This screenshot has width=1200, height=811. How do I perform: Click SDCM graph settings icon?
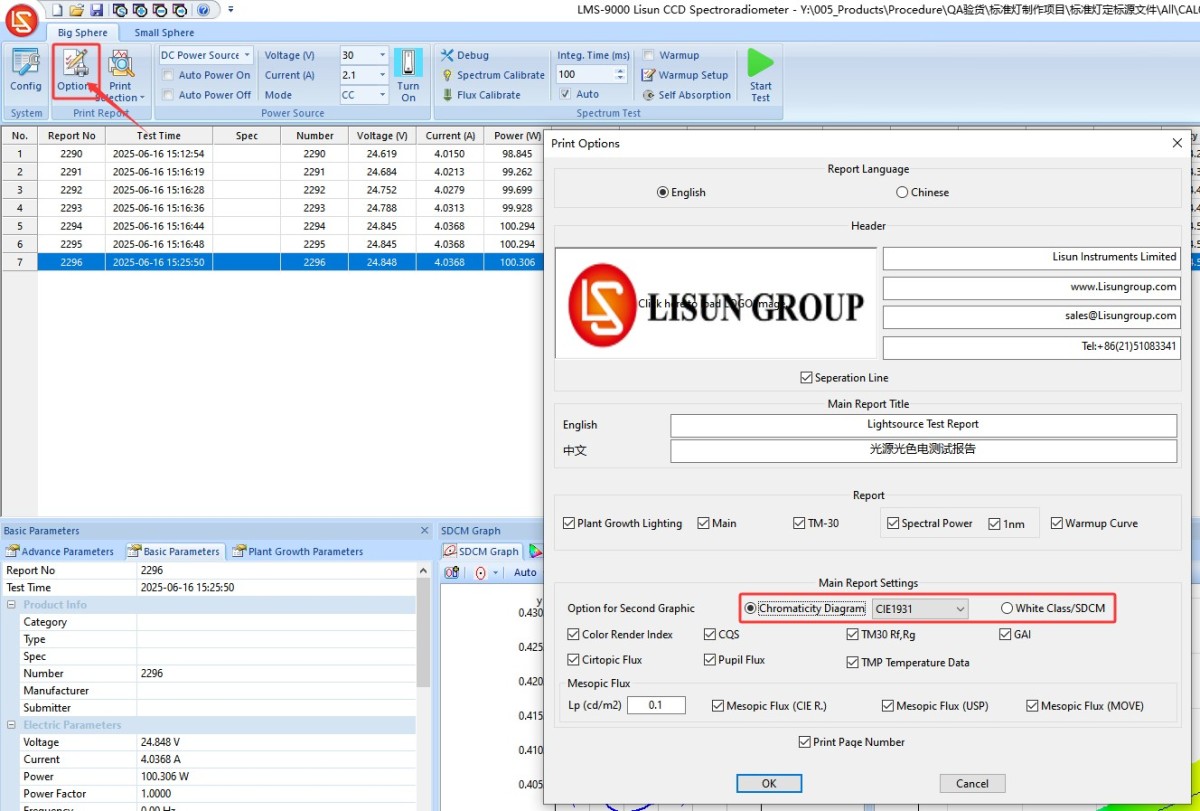pos(452,572)
